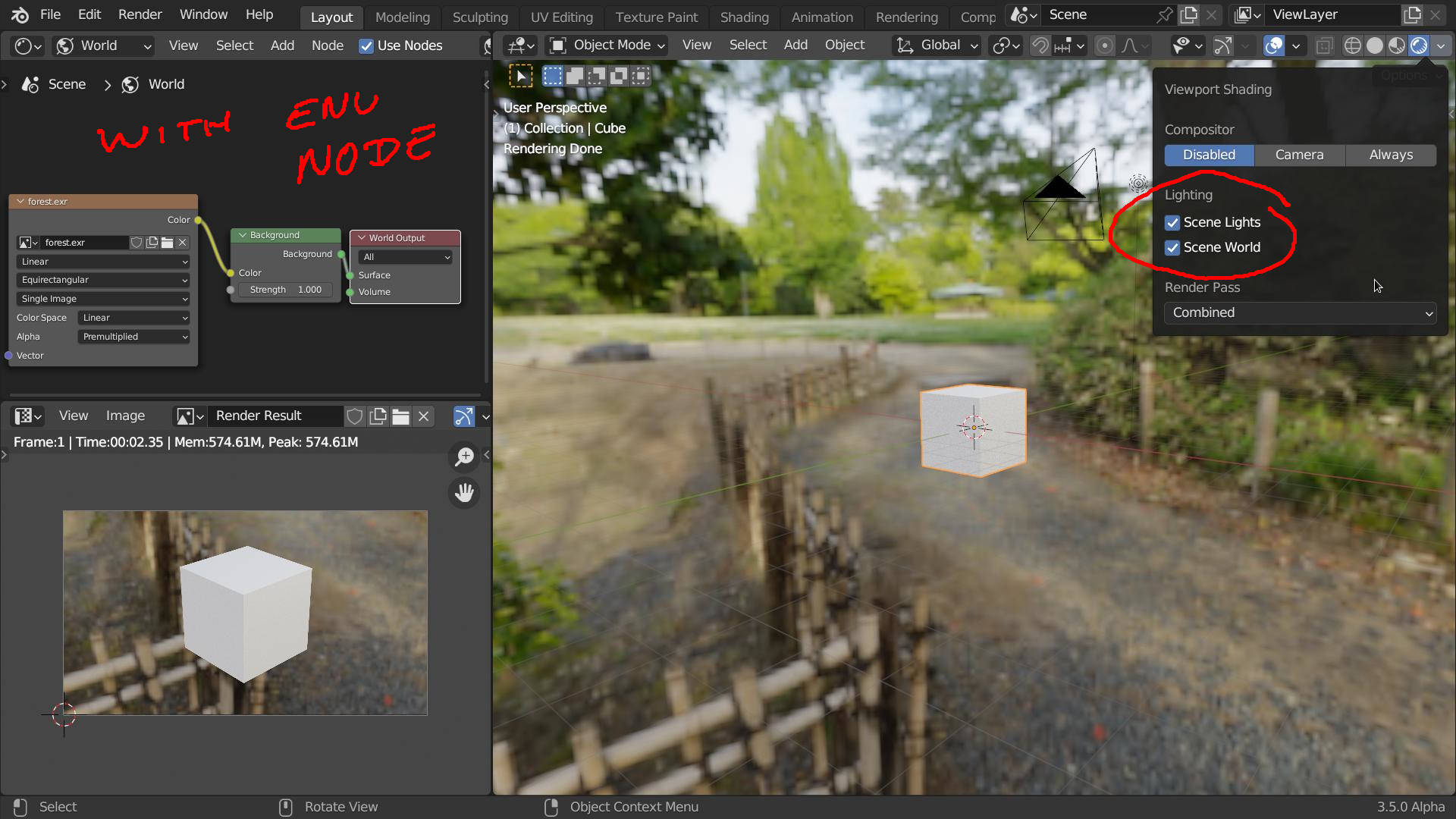Click the snapping magnet icon
1456x819 pixels.
(1040, 45)
